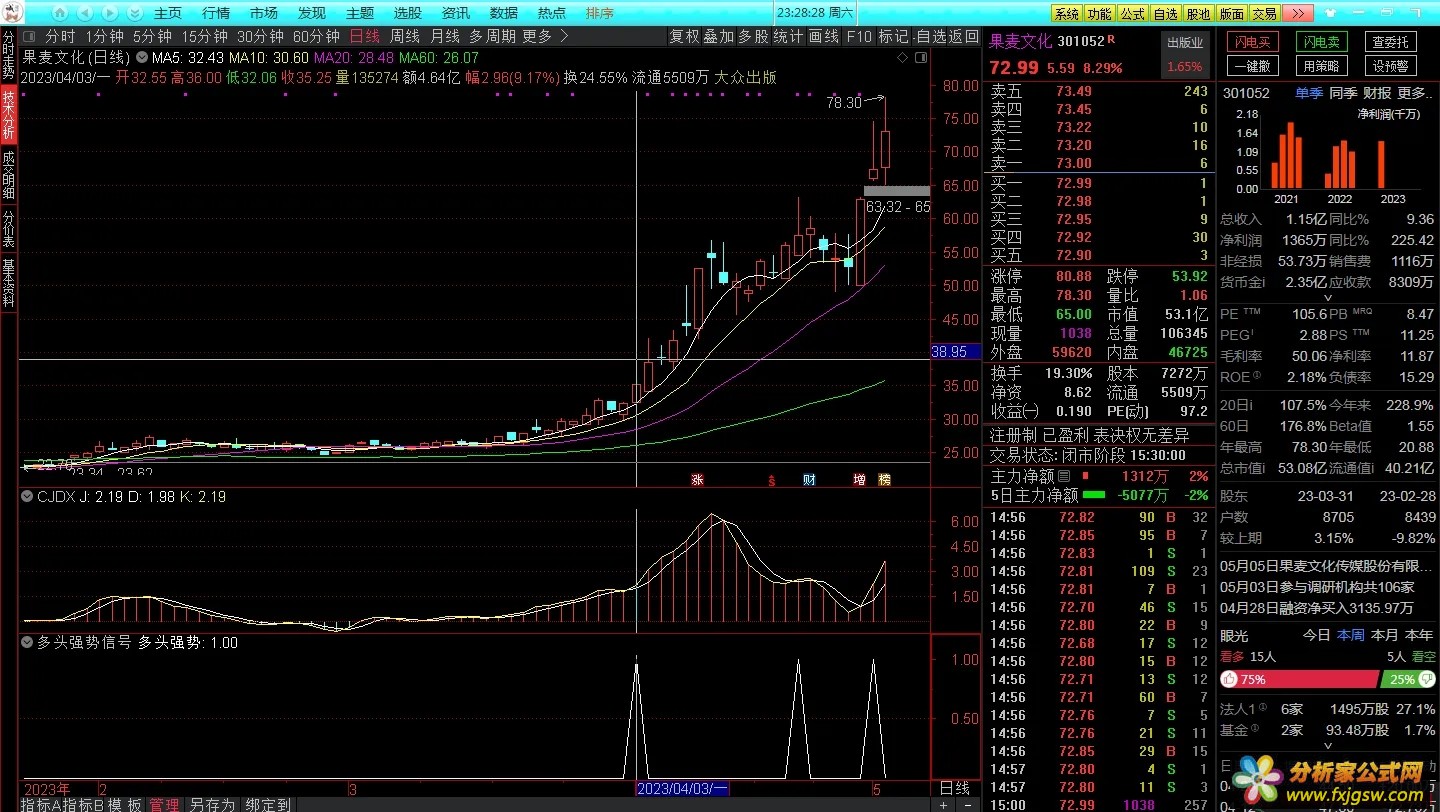Screen dimensions: 1440x812
Task: Click the diamond icon above price axis
Action: tap(903, 58)
